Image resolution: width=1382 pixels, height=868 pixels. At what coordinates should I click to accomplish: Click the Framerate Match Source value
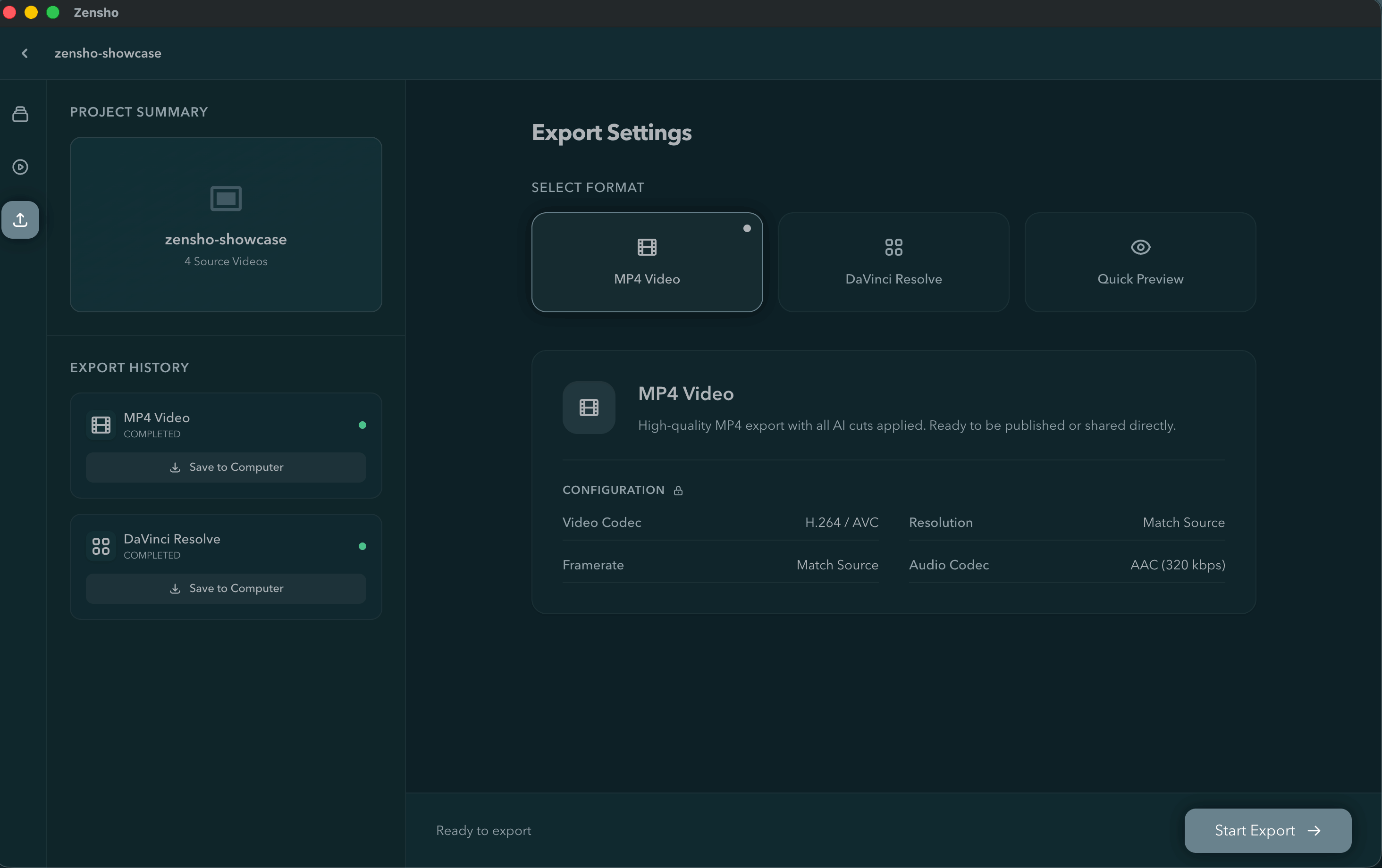[x=837, y=565]
